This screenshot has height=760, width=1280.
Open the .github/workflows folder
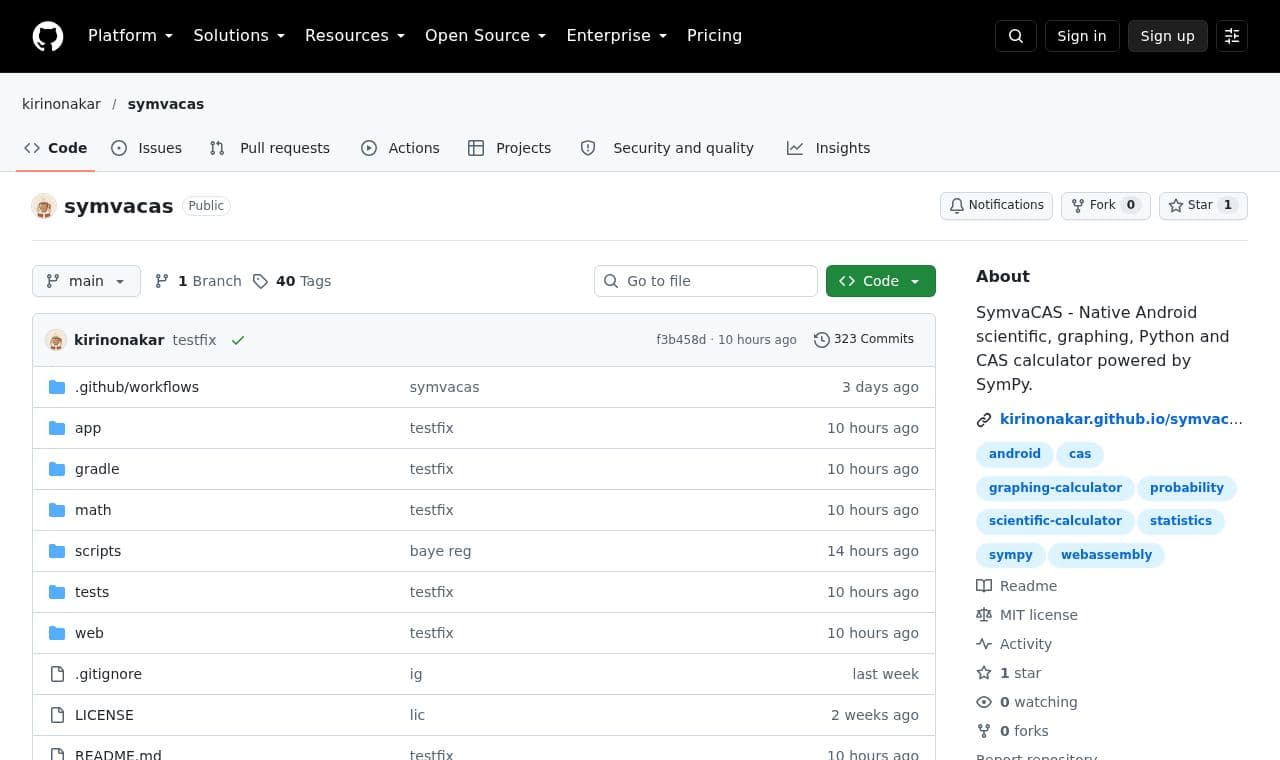click(x=137, y=387)
